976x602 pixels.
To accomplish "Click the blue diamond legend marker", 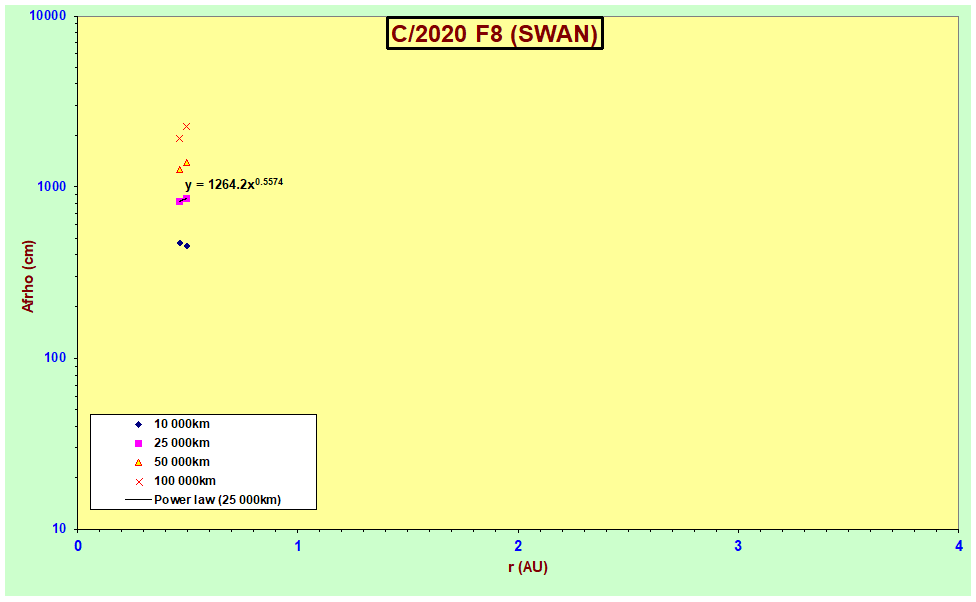I will (x=139, y=425).
